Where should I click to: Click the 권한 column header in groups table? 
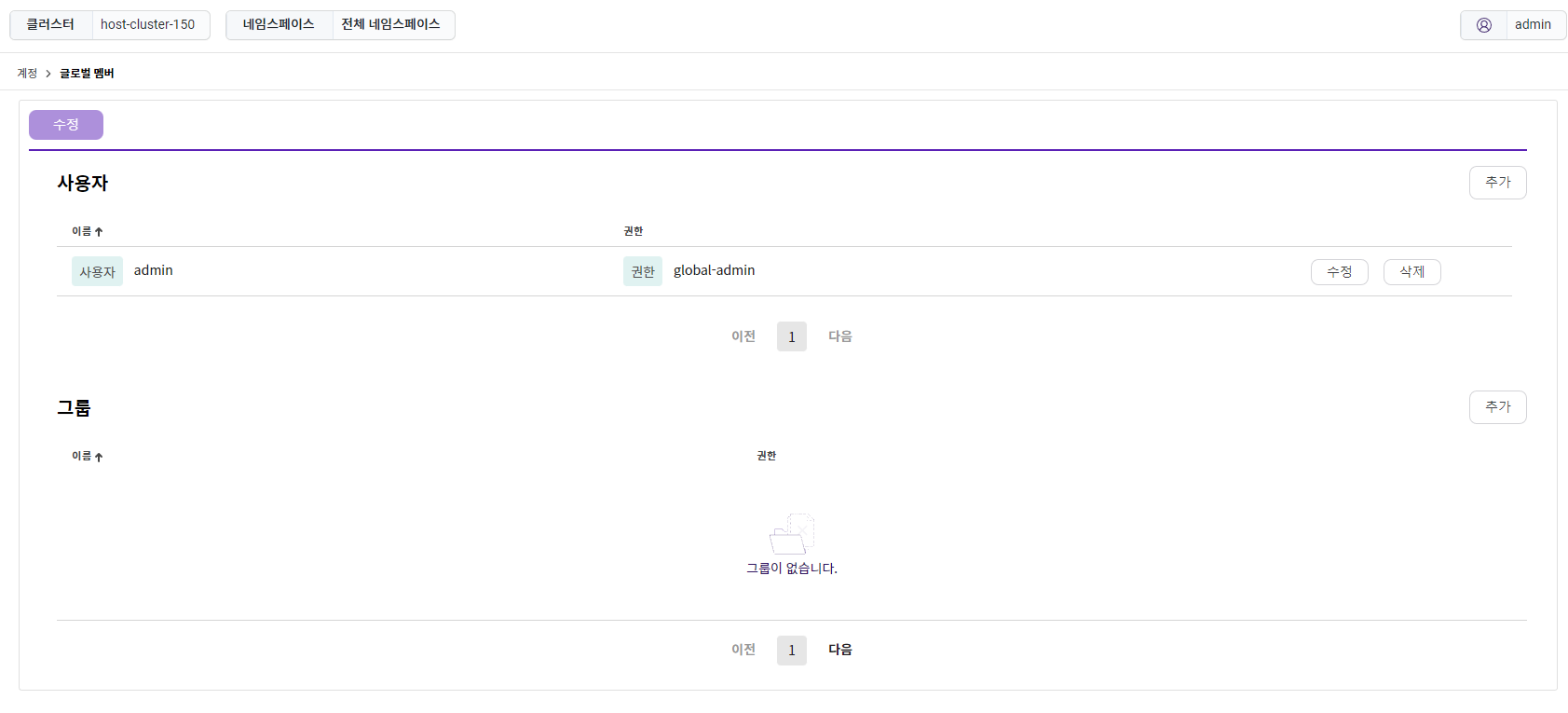(x=767, y=456)
